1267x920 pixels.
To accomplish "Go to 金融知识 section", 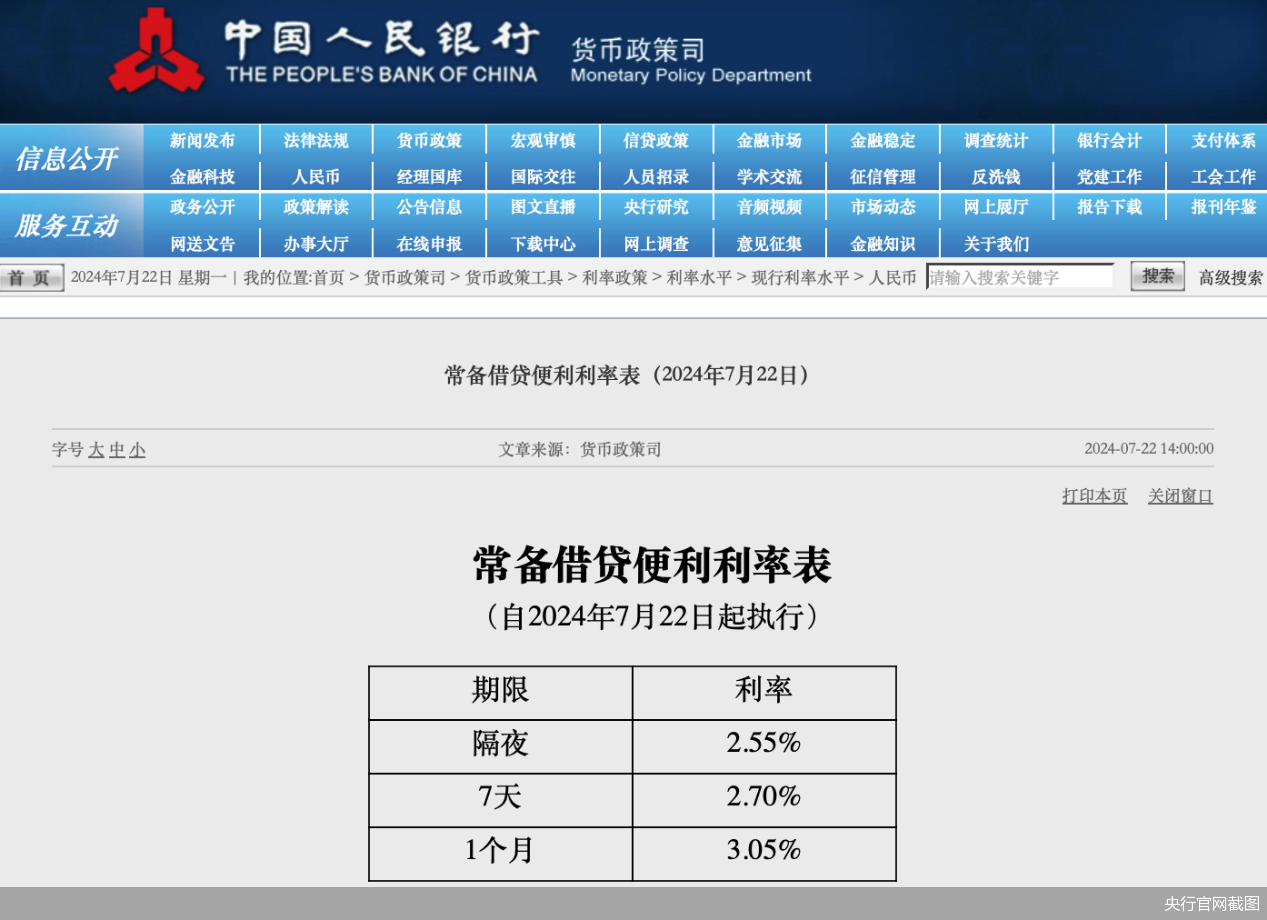I will click(x=883, y=244).
